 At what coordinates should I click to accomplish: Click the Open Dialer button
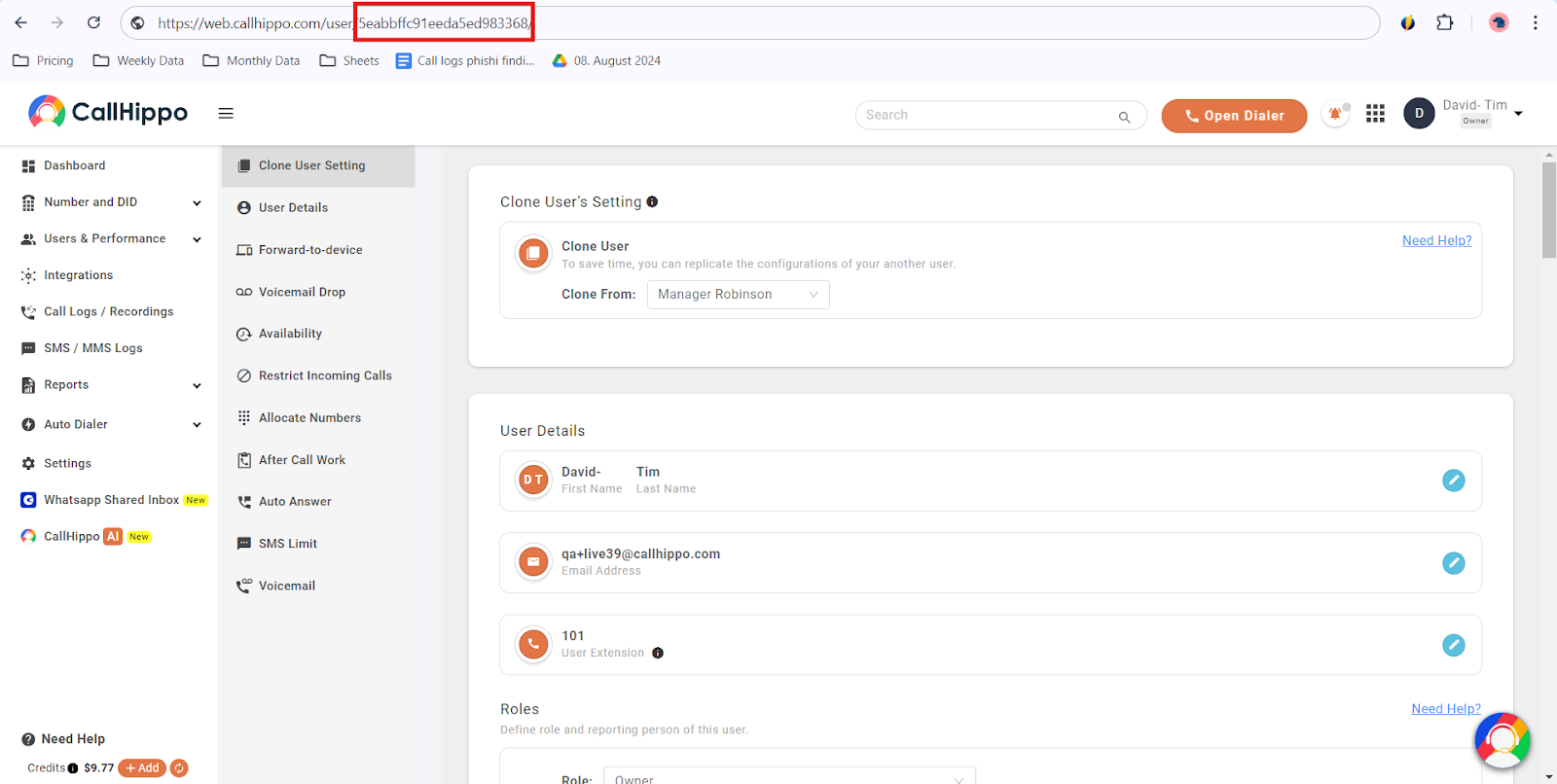click(x=1234, y=116)
